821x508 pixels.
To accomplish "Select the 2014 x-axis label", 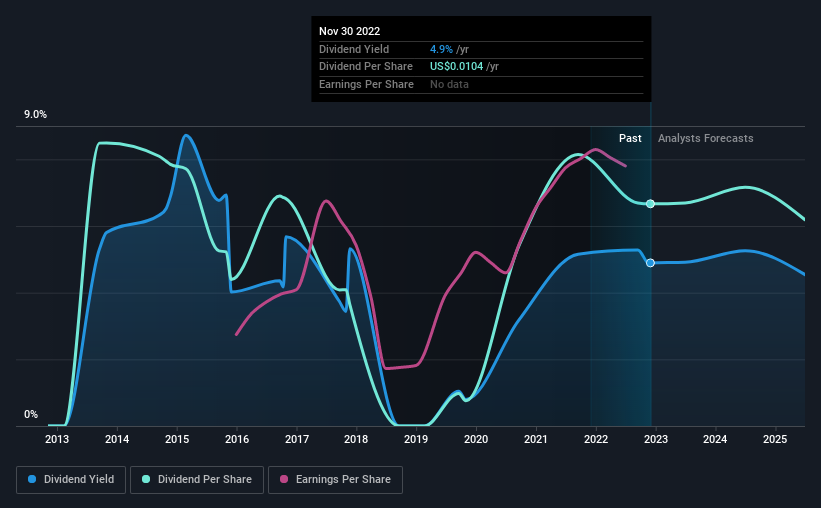I will pyautogui.click(x=117, y=439).
